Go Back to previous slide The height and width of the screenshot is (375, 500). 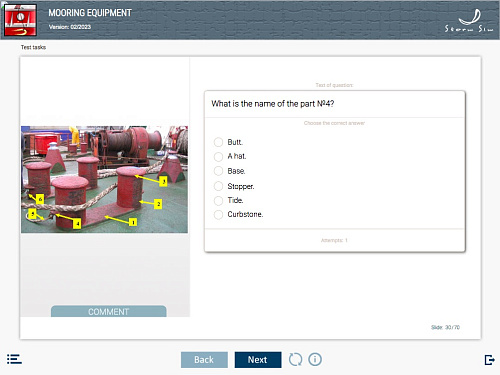click(204, 360)
